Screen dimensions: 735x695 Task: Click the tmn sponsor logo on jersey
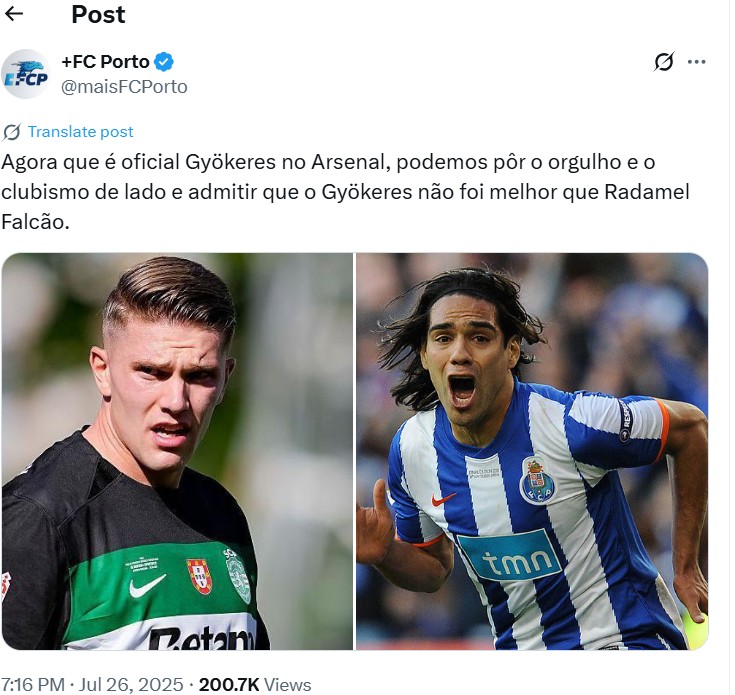510,556
